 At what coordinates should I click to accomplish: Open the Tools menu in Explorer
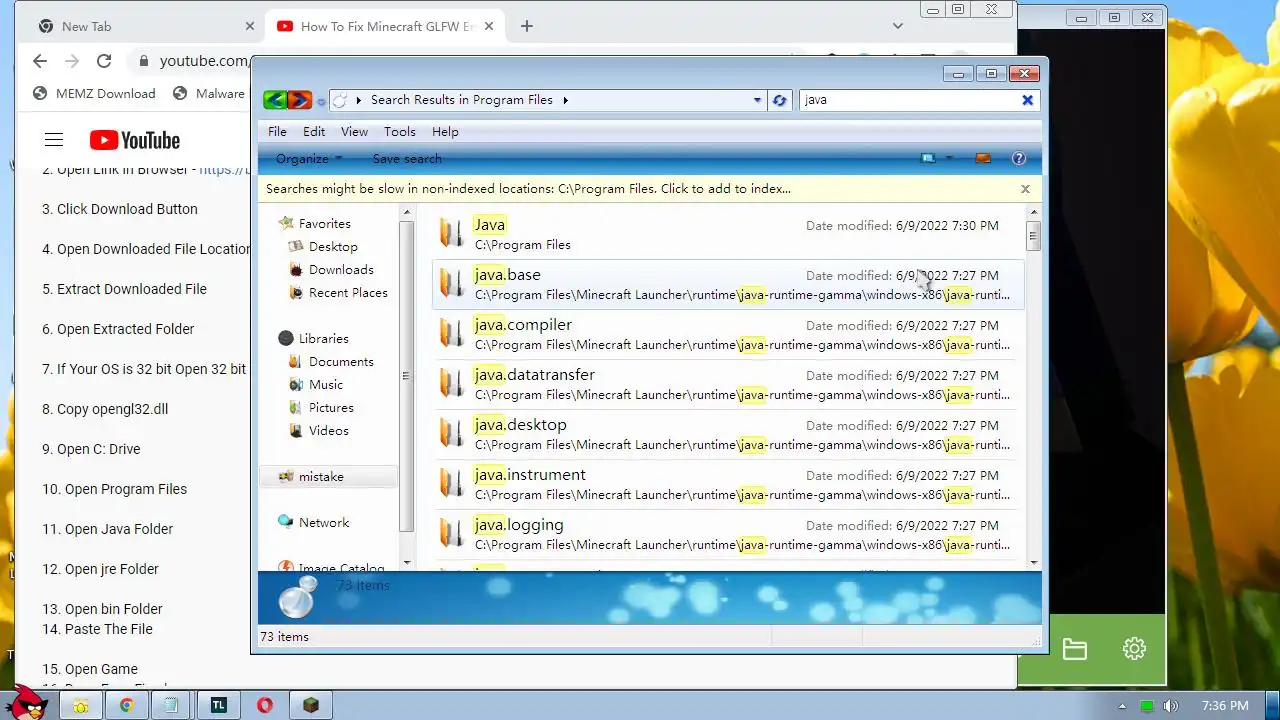[400, 132]
